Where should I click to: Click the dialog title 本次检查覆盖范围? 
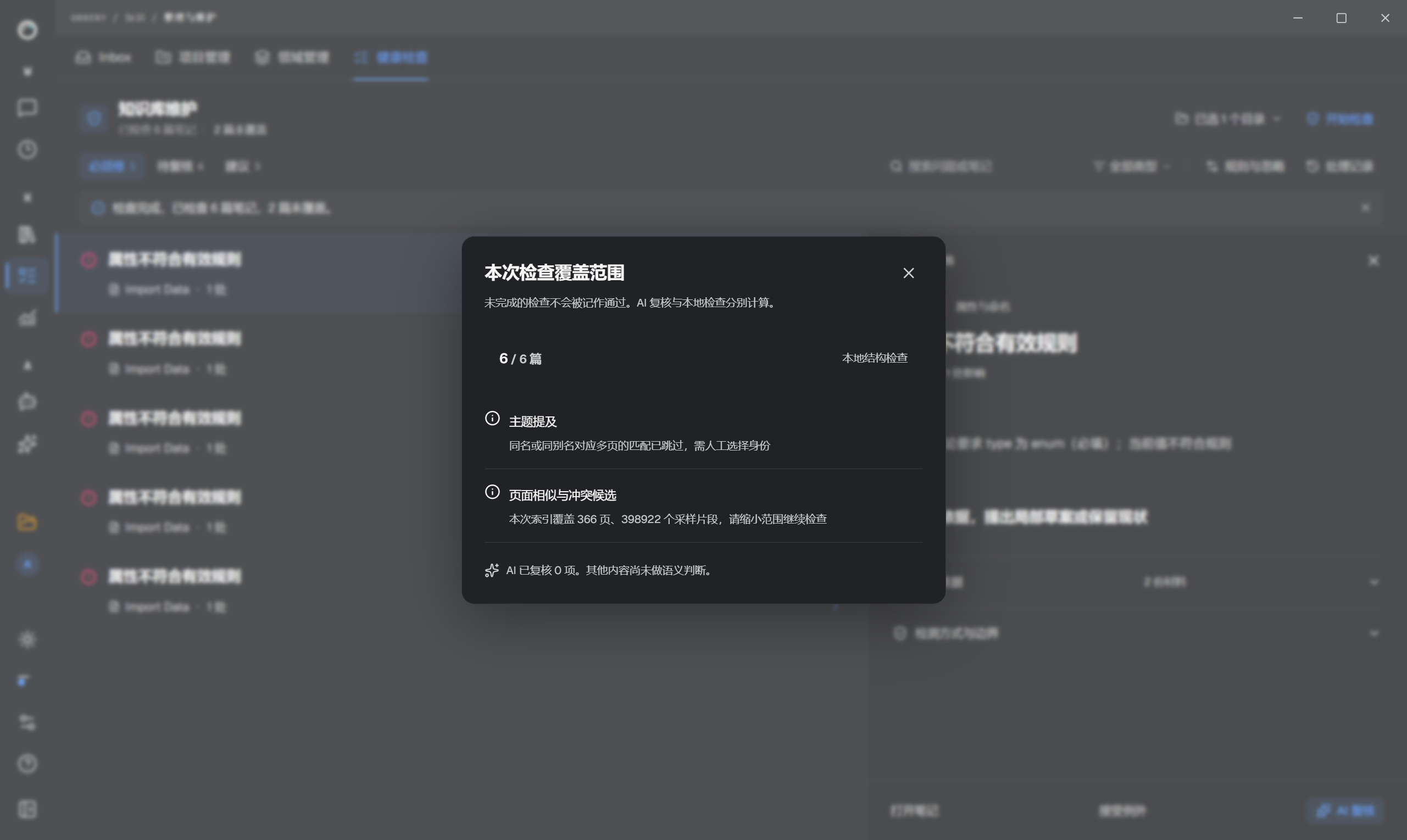554,272
